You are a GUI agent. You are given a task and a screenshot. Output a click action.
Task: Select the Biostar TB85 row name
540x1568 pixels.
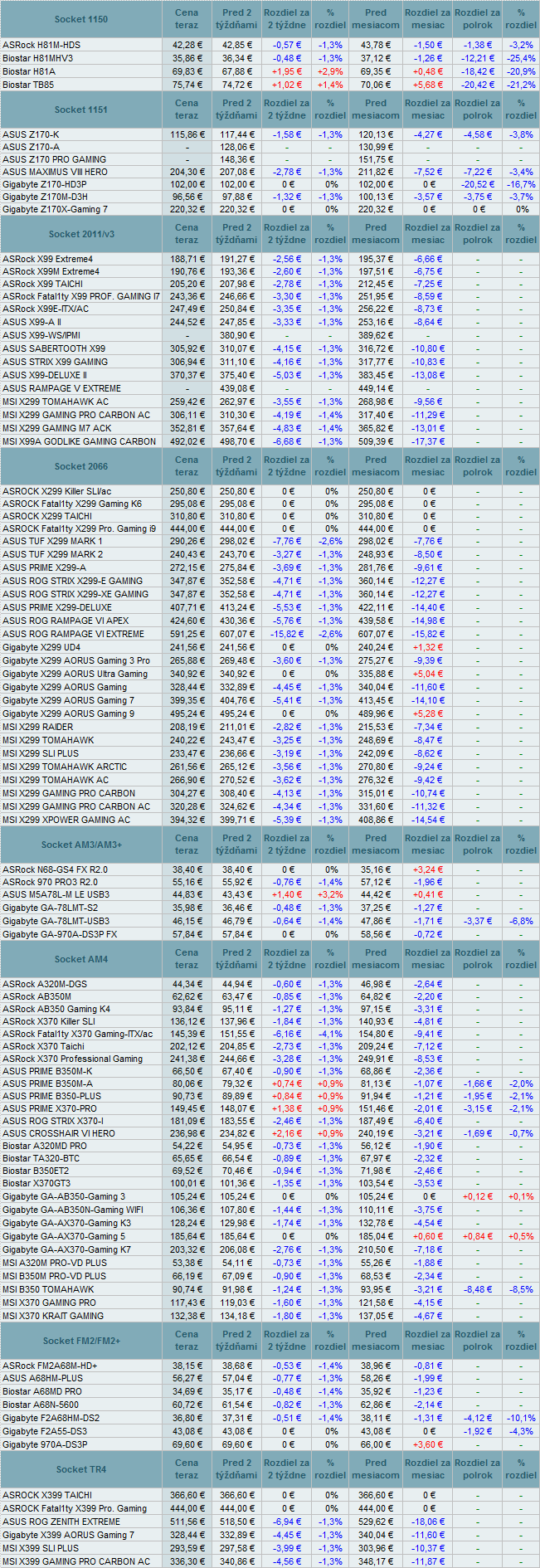(x=28, y=85)
